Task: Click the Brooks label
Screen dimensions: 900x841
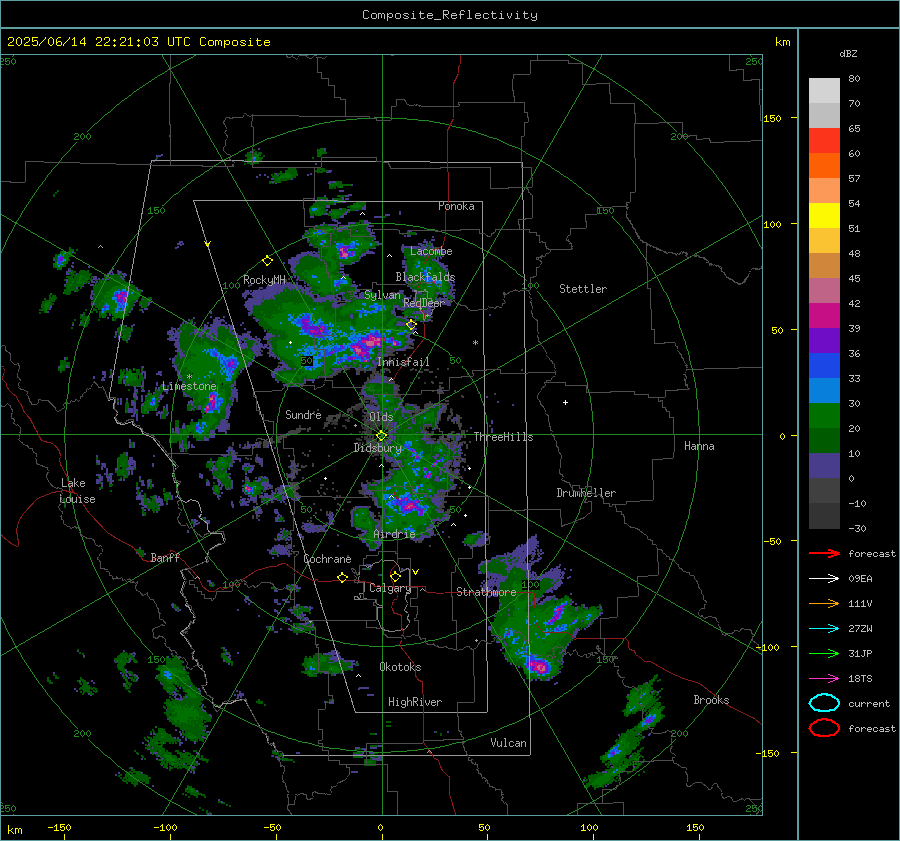Action: pos(711,700)
